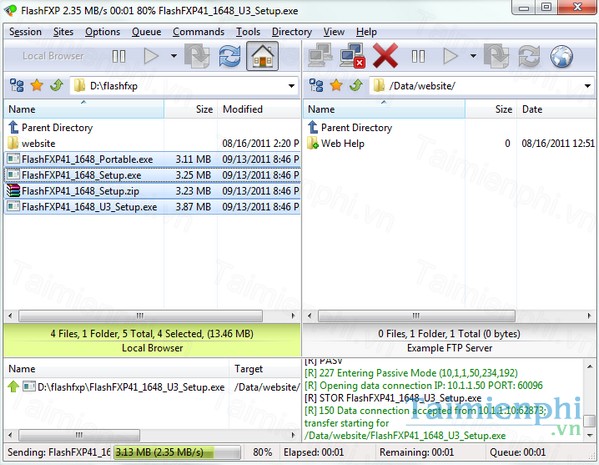Sort remote files by Size column header

pos(491,109)
